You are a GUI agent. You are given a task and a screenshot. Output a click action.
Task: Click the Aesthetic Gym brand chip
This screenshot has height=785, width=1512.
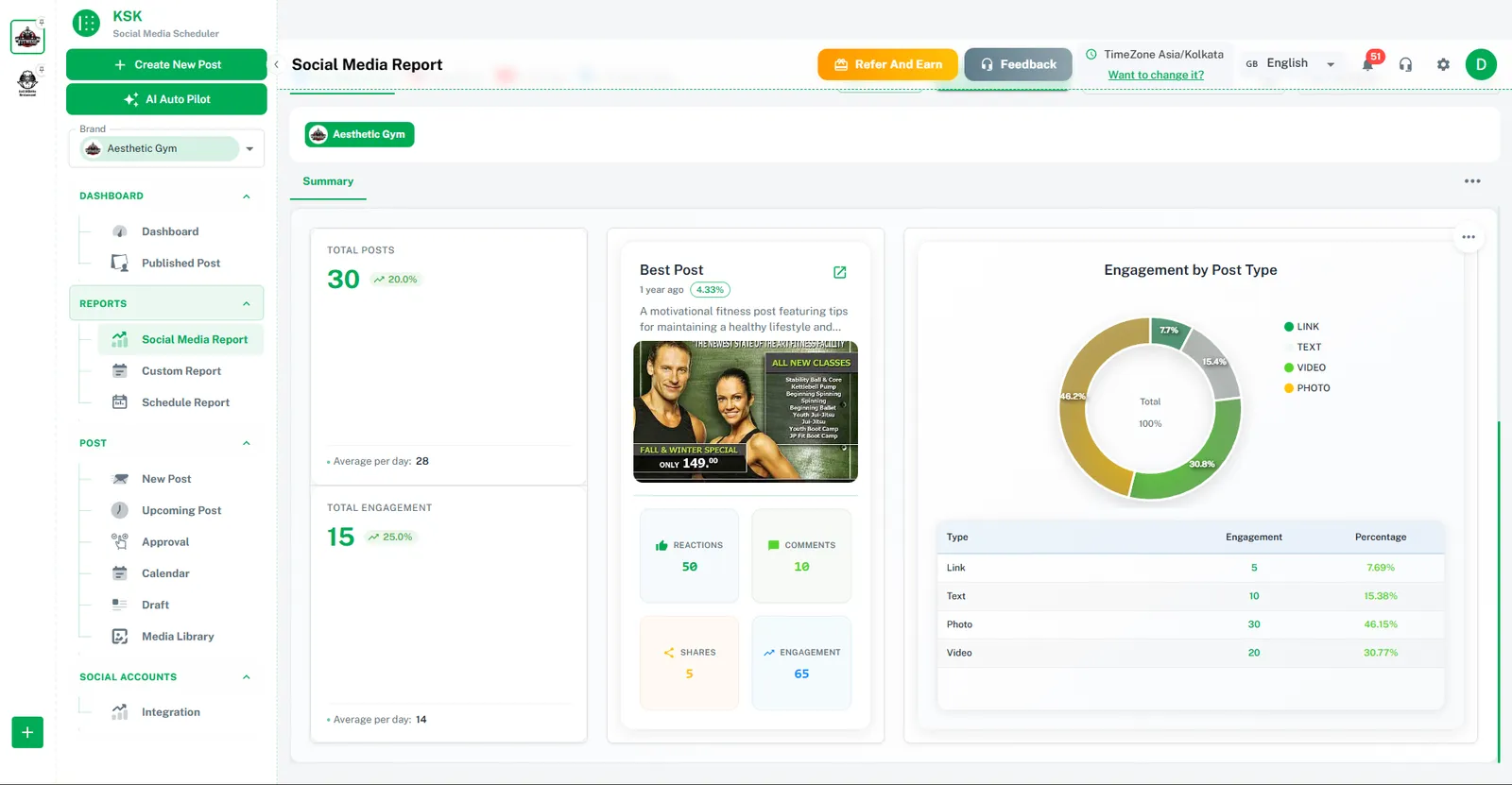[x=359, y=134]
